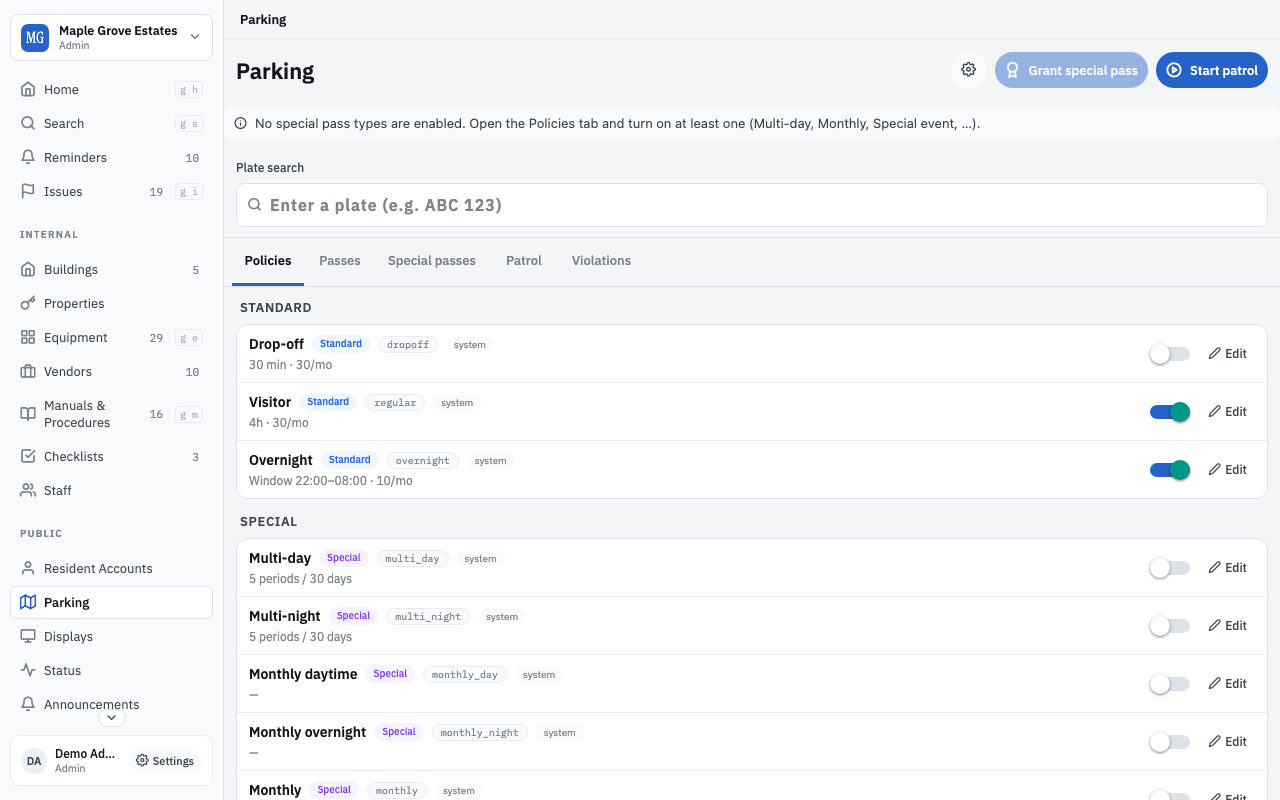Enable the Monthly overnight policy toggle
The height and width of the screenshot is (800, 1280).
point(1170,742)
